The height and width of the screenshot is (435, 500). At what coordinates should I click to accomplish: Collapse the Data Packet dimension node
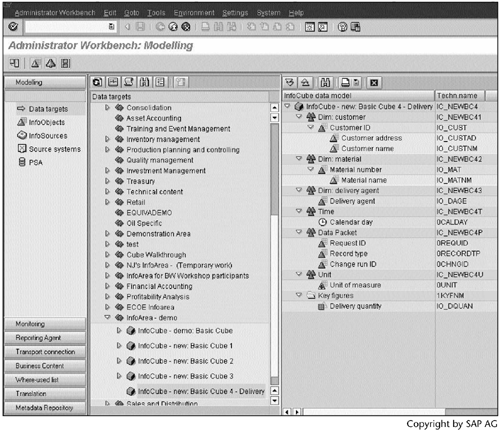[x=299, y=232]
